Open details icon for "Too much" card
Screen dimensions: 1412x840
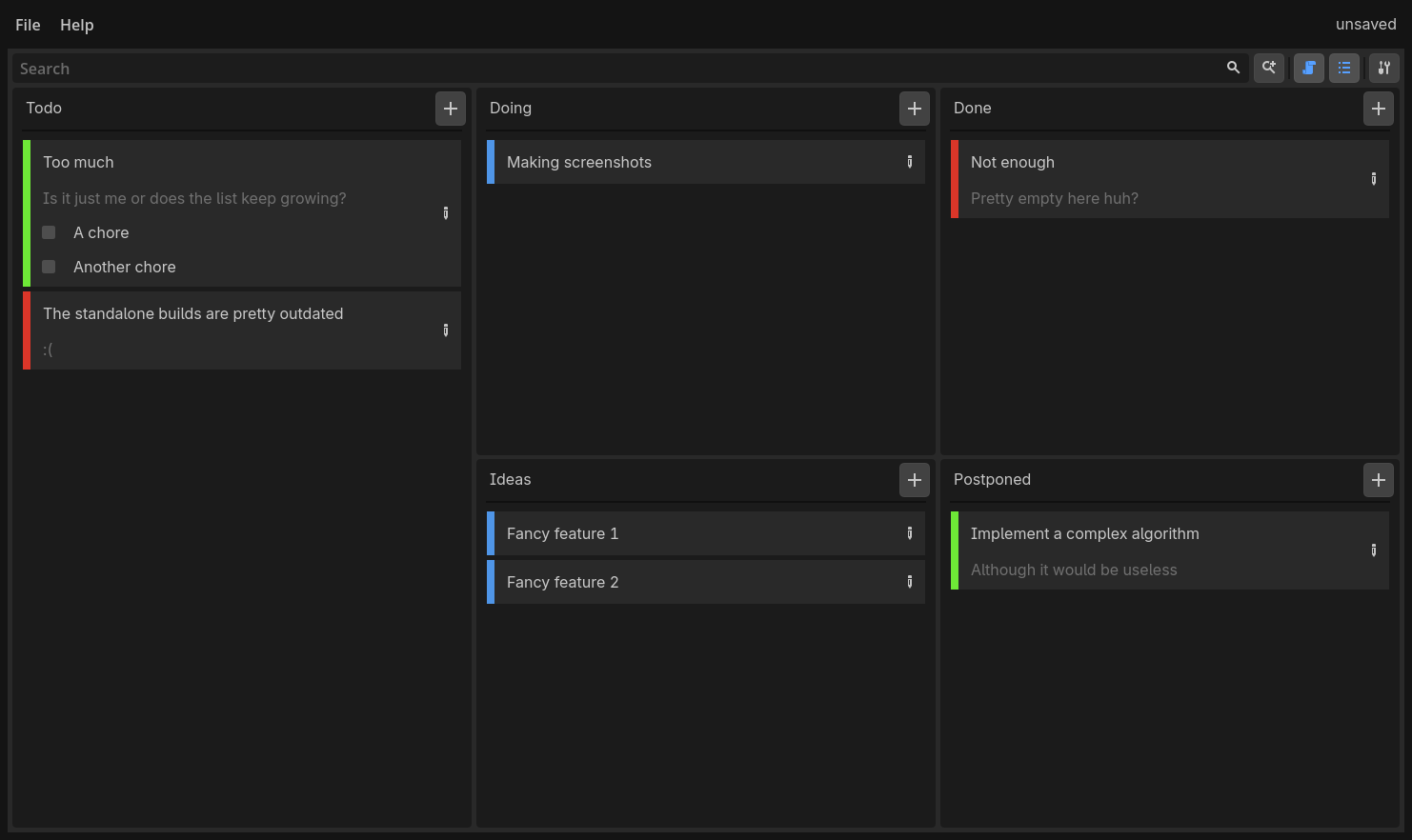click(446, 213)
